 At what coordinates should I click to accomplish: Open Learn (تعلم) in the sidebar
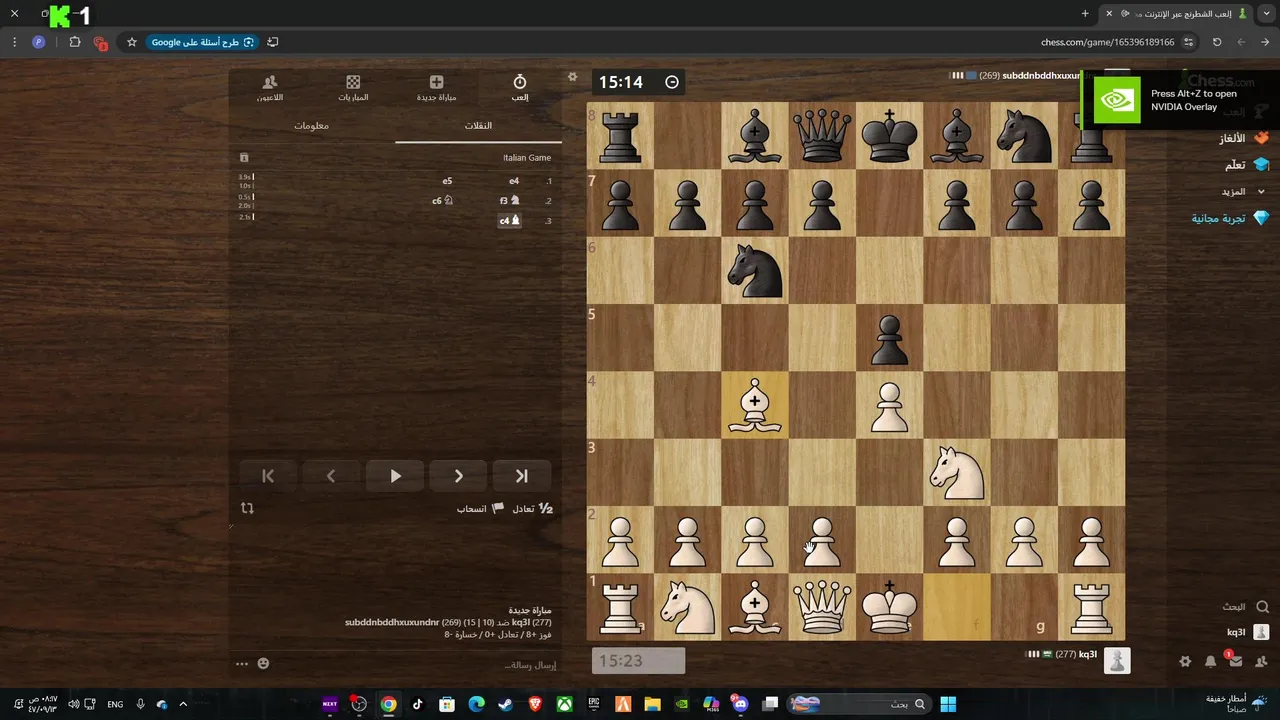click(x=1246, y=165)
